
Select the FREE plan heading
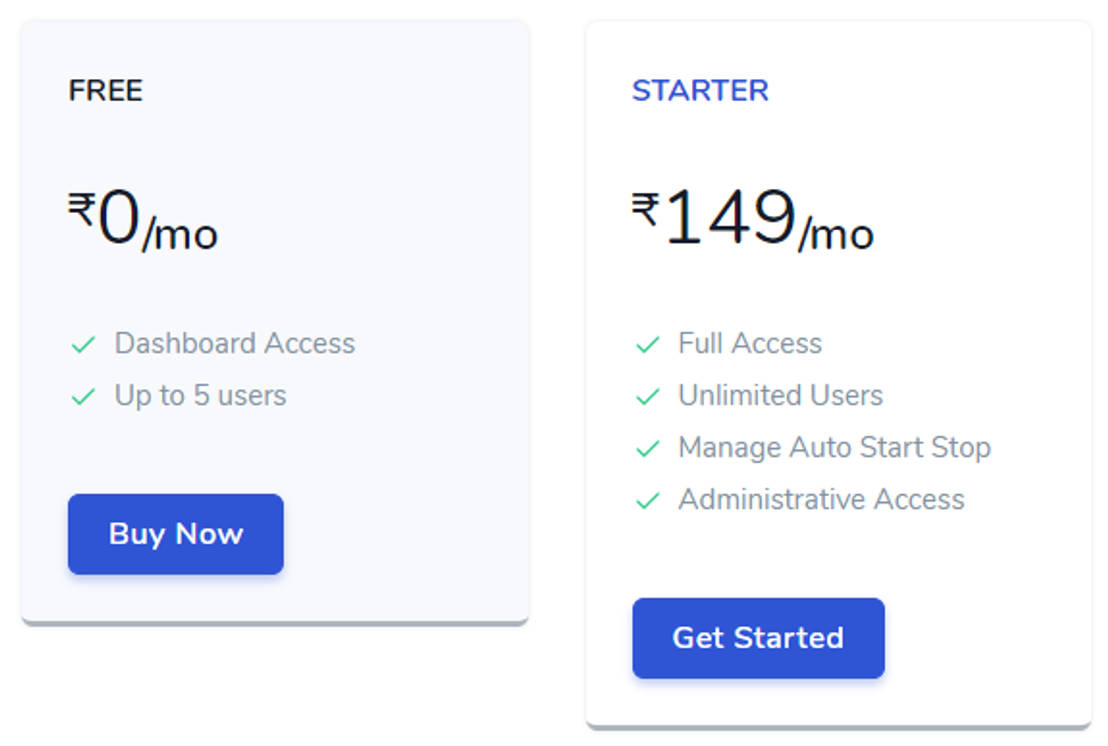[x=105, y=91]
